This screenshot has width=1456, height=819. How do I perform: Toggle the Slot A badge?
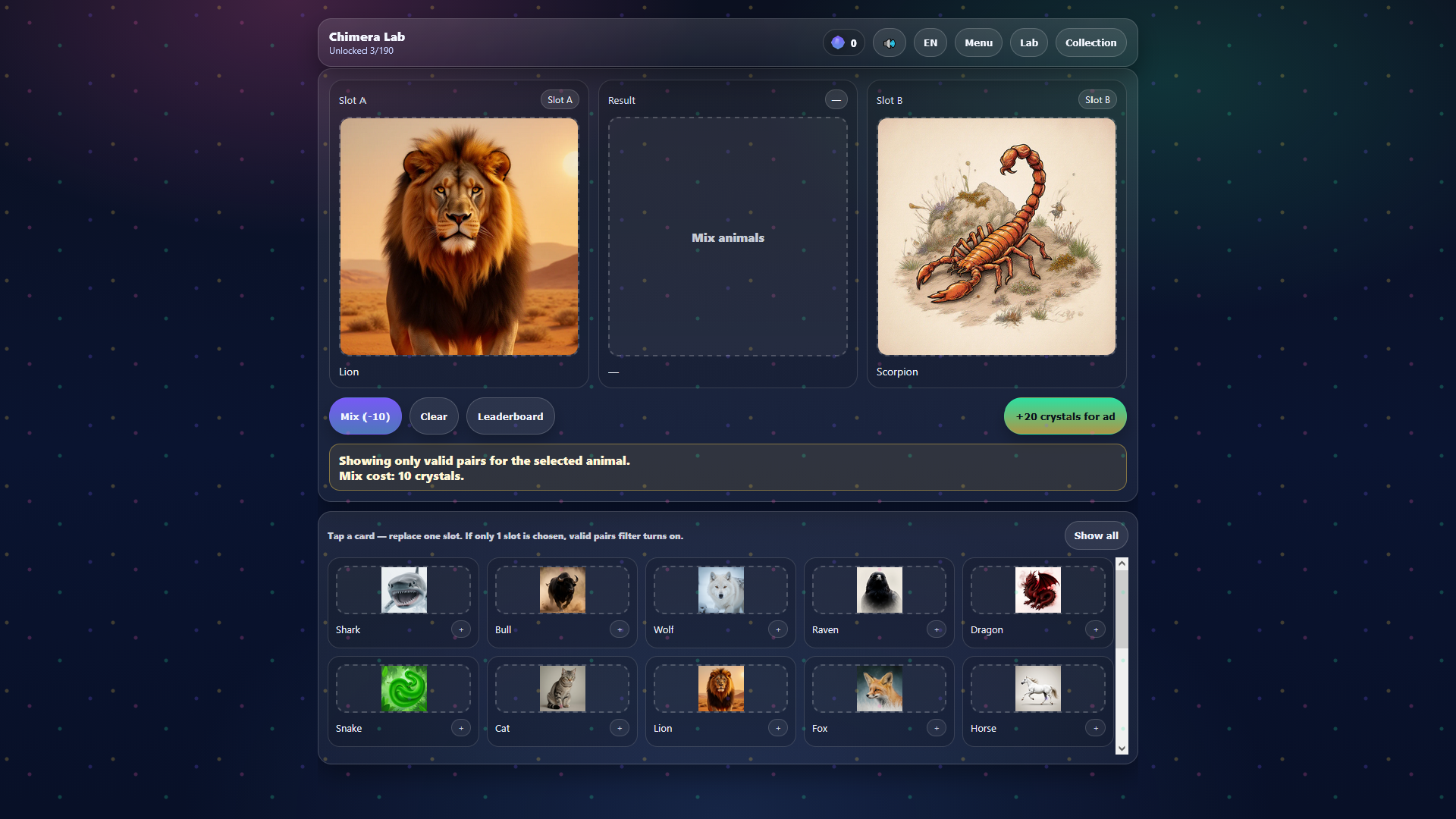pos(559,99)
